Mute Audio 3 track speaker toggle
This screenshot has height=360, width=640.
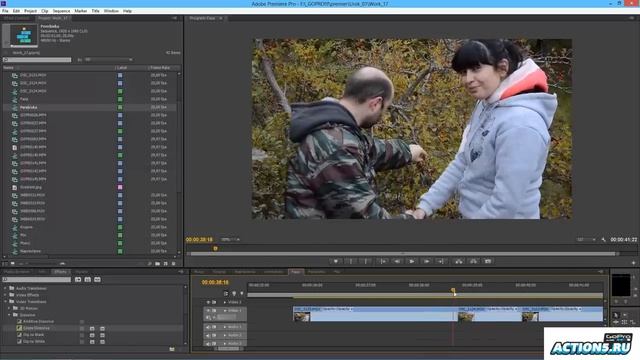[x=208, y=344]
